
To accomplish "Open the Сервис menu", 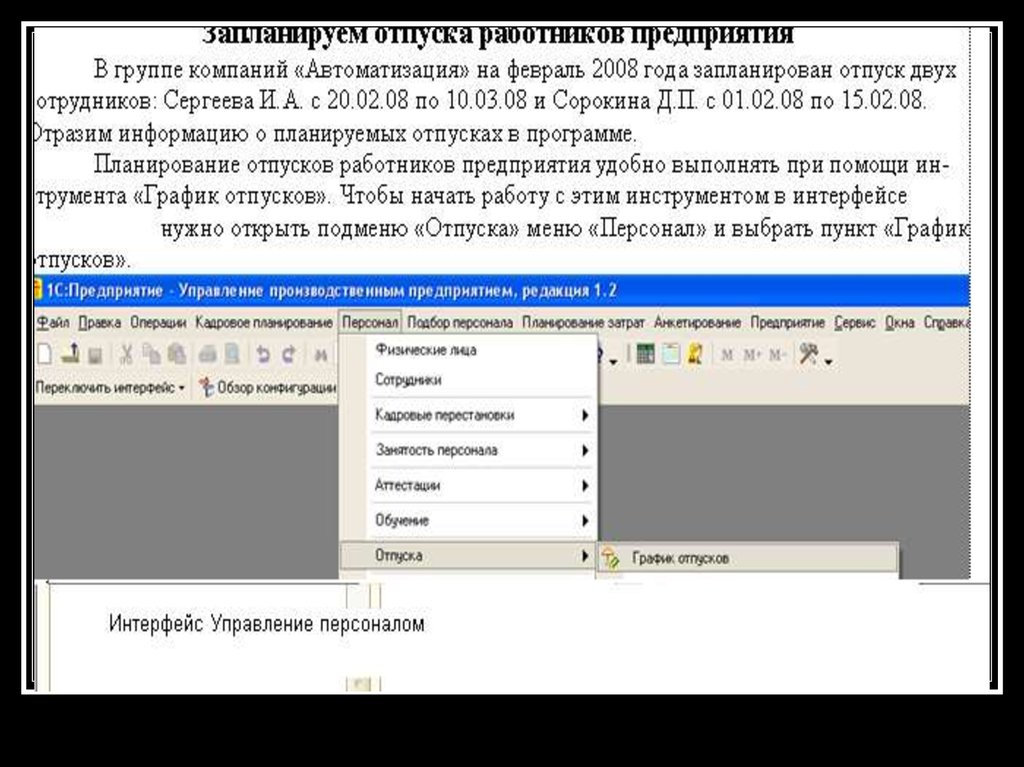I will pyautogui.click(x=855, y=323).
